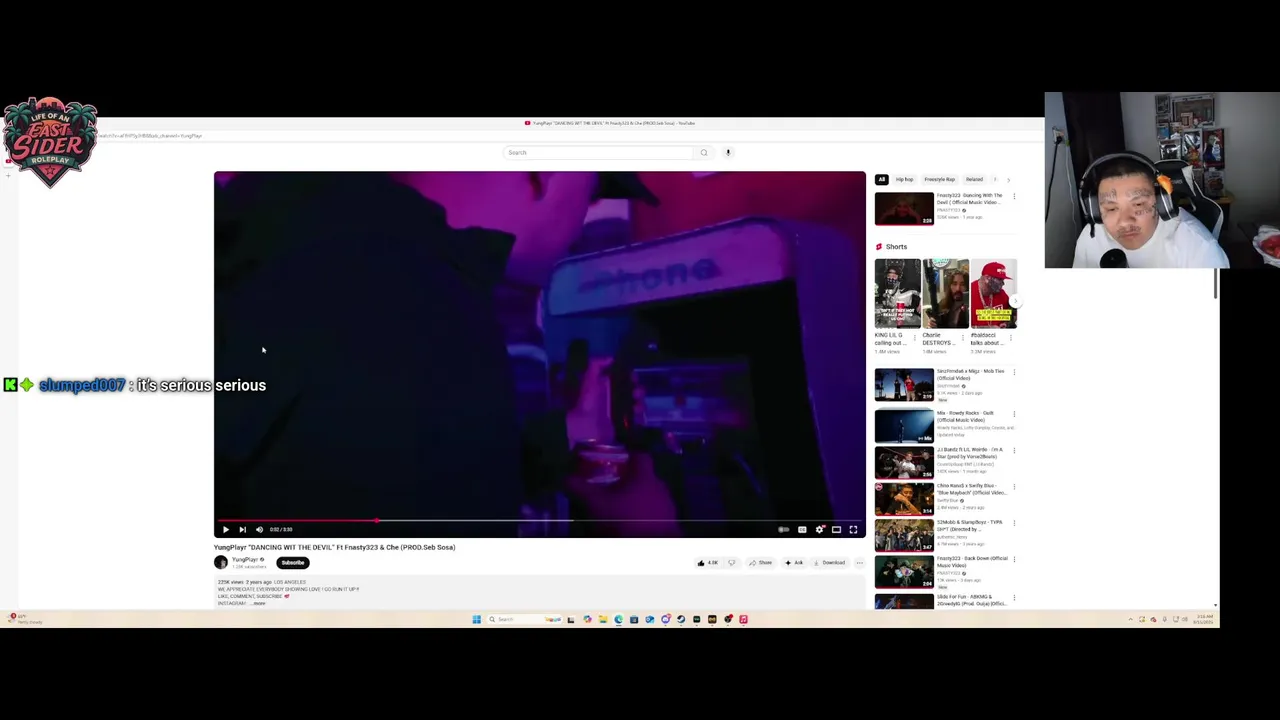Open more actions ellipsis below video
The image size is (1280, 720).
(x=859, y=562)
